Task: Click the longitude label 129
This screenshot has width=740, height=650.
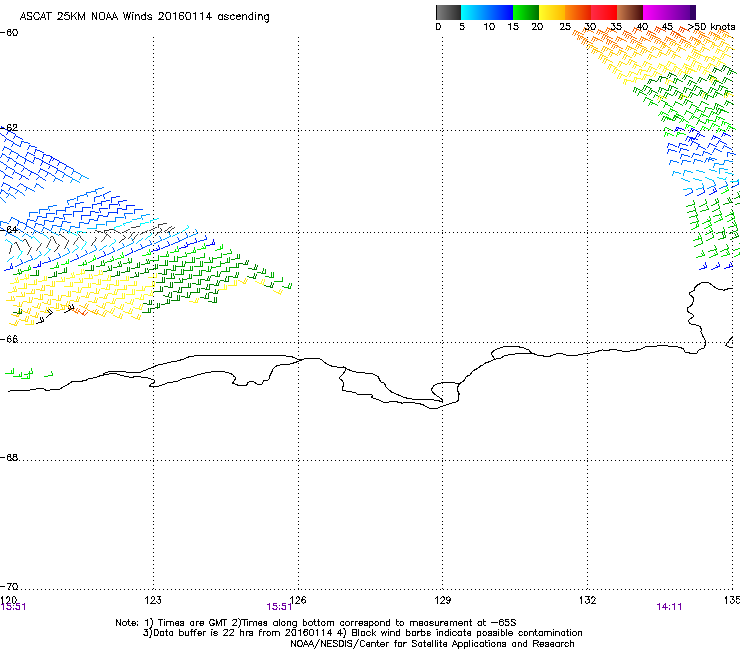Action: pyautogui.click(x=443, y=600)
